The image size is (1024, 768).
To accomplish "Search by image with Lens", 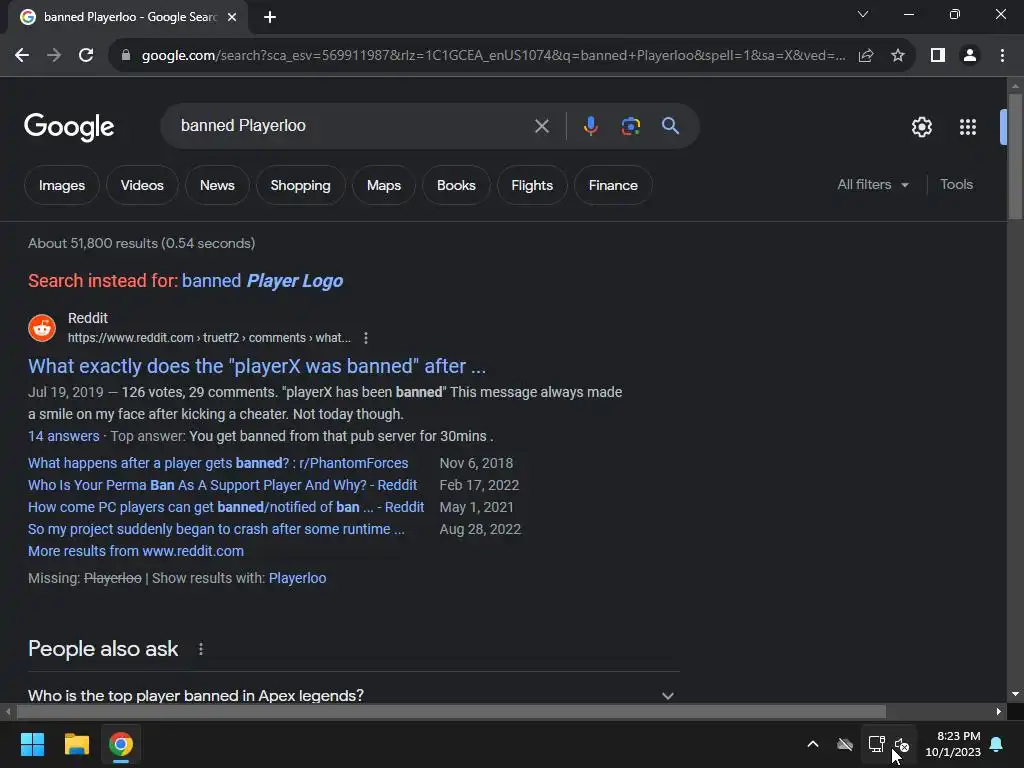I will [630, 126].
